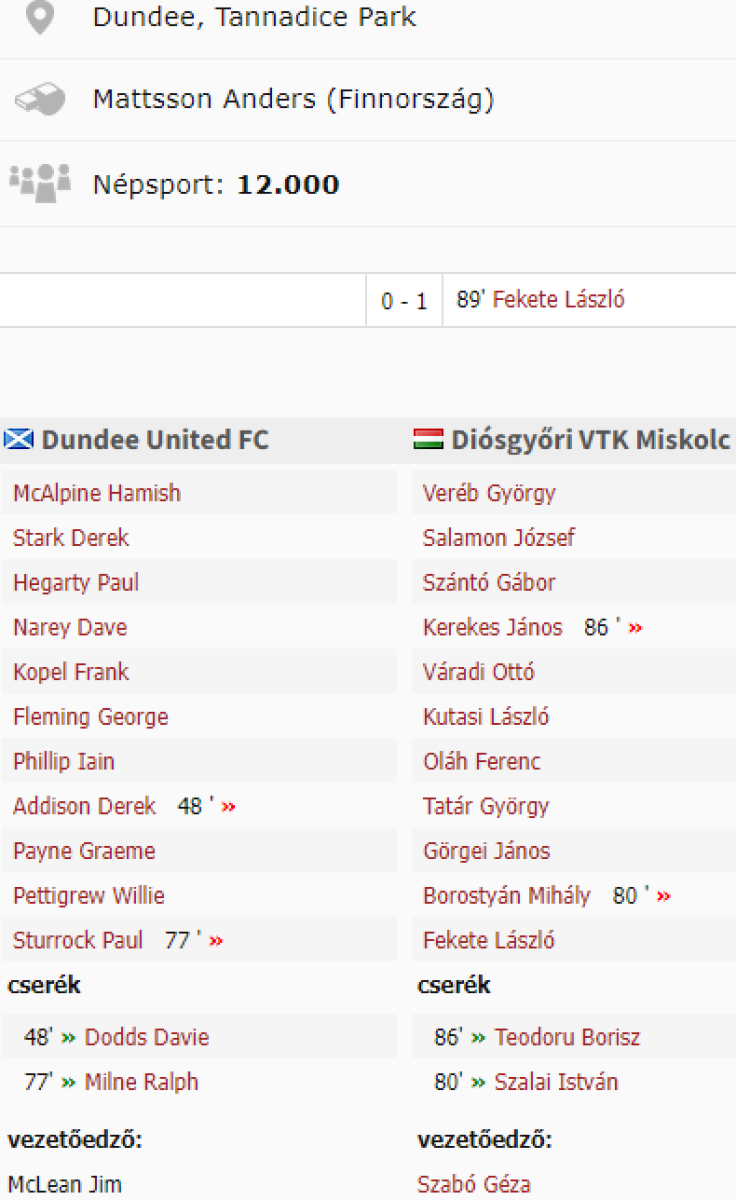Click the Scottish flag icon
The height and width of the screenshot is (1200, 736).
(x=19, y=440)
